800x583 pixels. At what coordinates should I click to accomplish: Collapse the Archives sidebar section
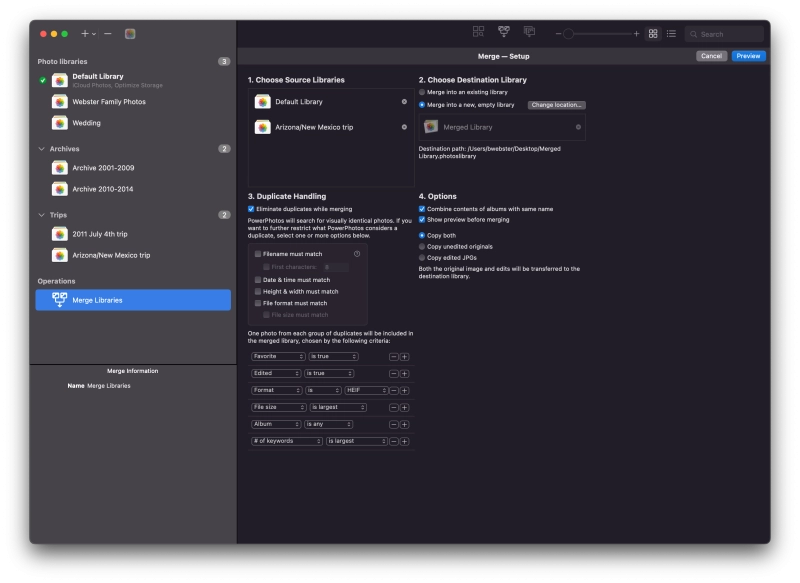40,149
